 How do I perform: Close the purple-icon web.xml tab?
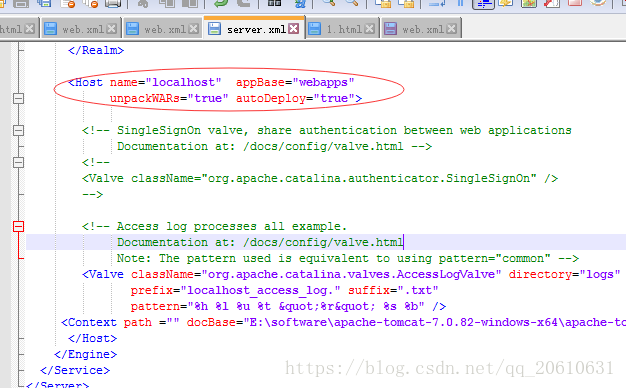pos(452,29)
